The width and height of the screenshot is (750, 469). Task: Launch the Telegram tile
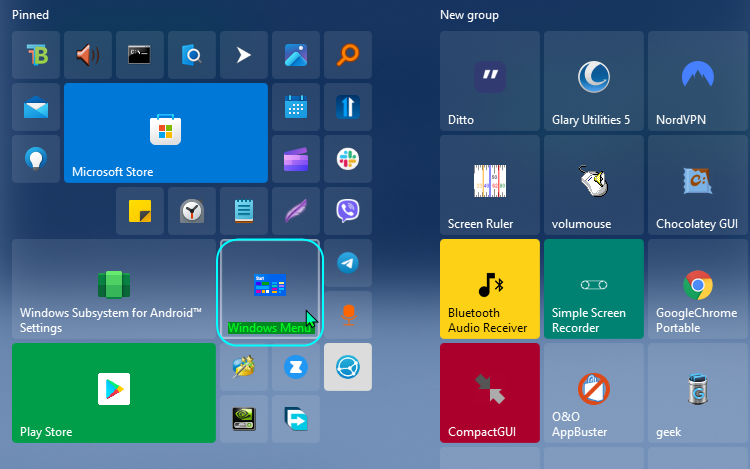(x=348, y=263)
